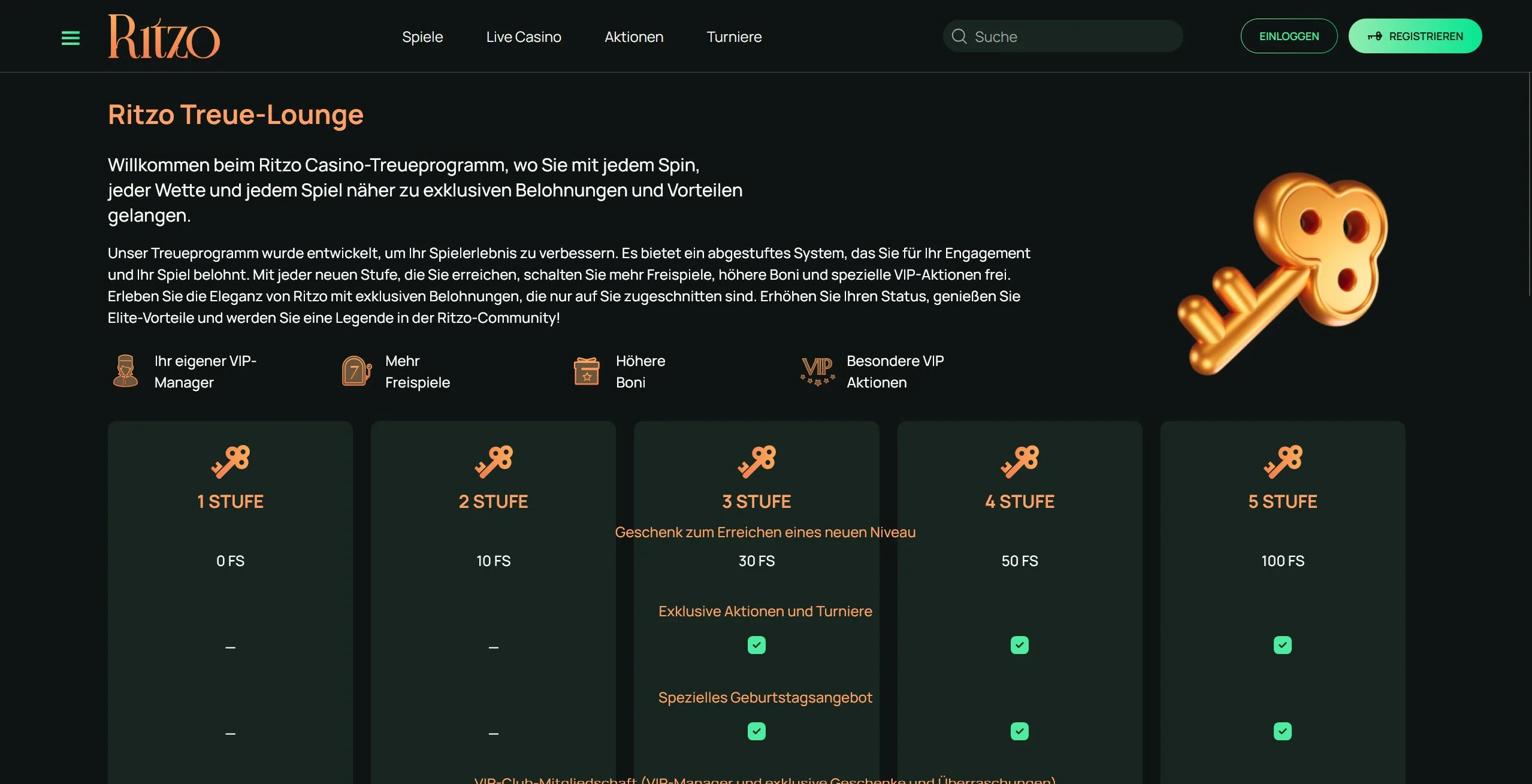This screenshot has width=1532, height=784.
Task: Click the 0 FS value
Action: [231, 561]
